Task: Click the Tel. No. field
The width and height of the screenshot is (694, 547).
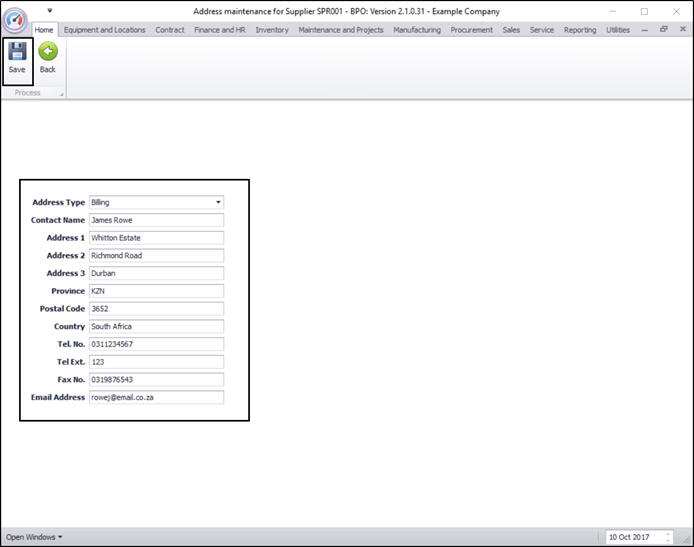Action: click(x=157, y=344)
